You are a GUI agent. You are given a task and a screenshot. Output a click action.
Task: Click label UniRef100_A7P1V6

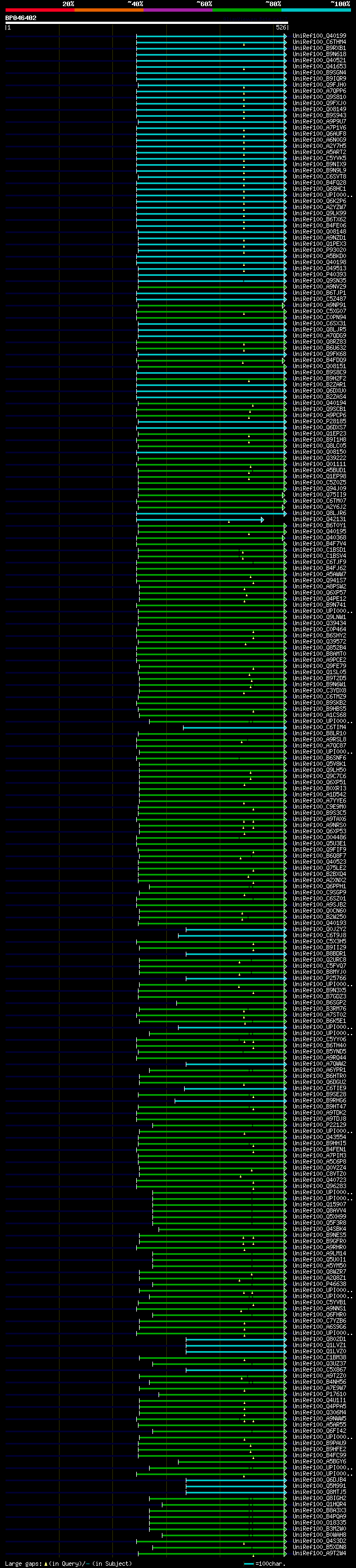click(319, 128)
